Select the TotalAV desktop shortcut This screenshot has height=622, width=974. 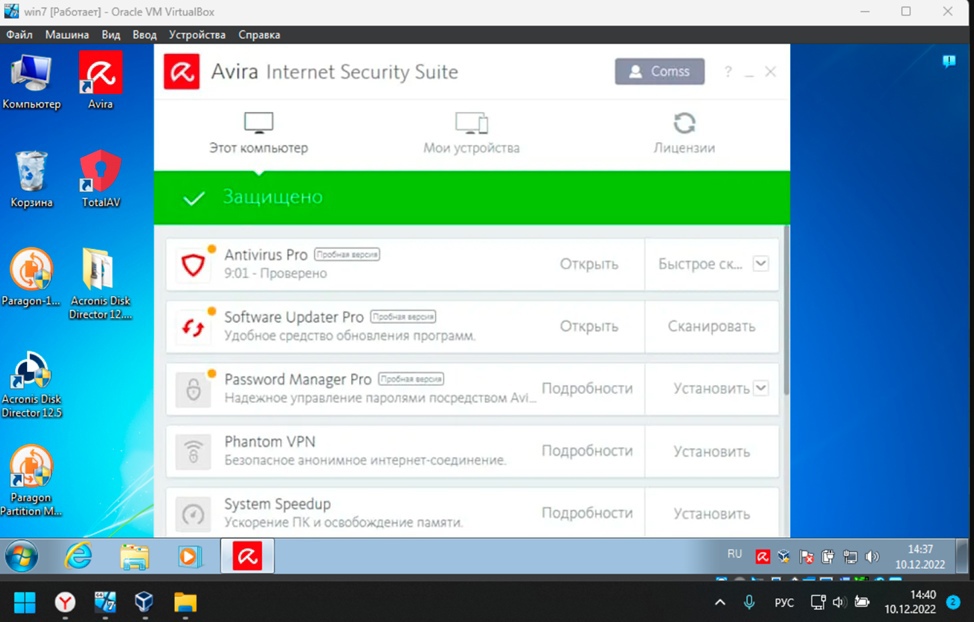[101, 179]
